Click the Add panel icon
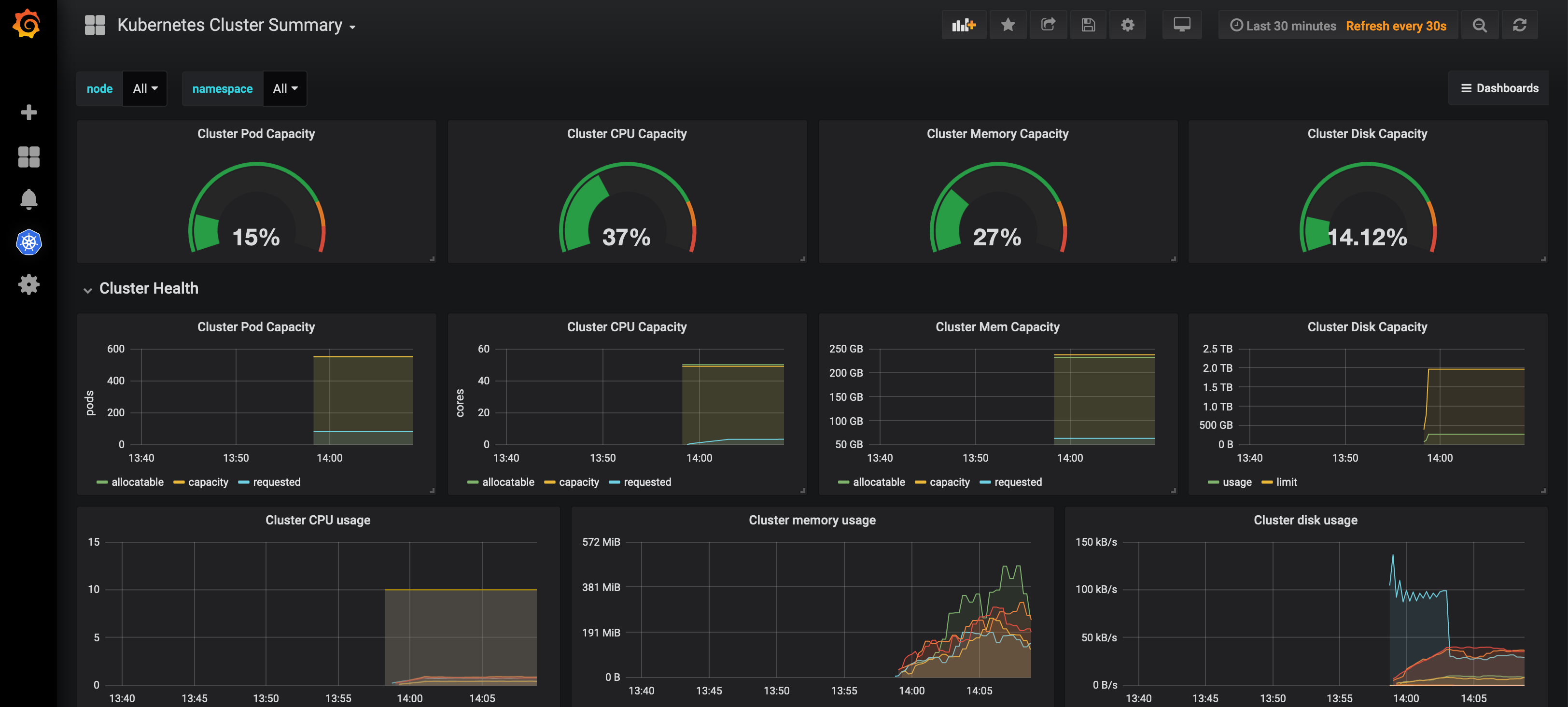This screenshot has width=1568, height=707. (964, 25)
